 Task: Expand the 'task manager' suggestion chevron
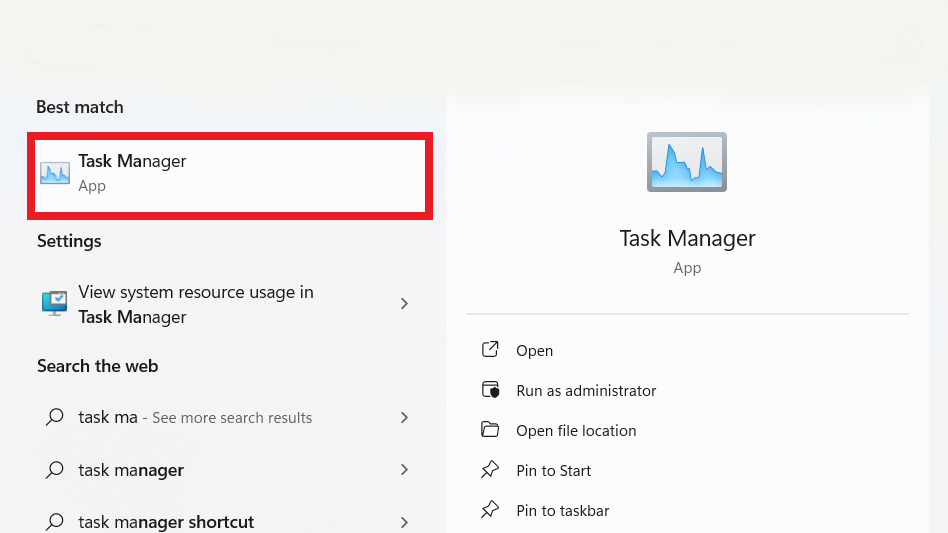point(404,470)
